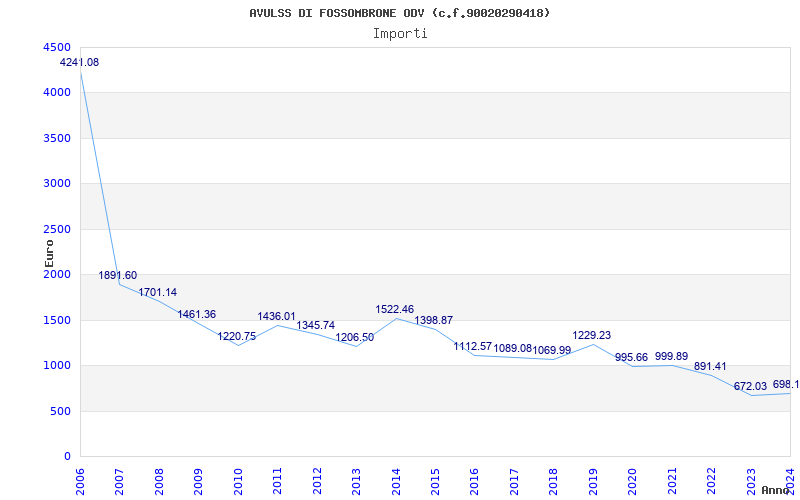
Task: Click the 2021 x-axis year label
Action: pyautogui.click(x=672, y=482)
